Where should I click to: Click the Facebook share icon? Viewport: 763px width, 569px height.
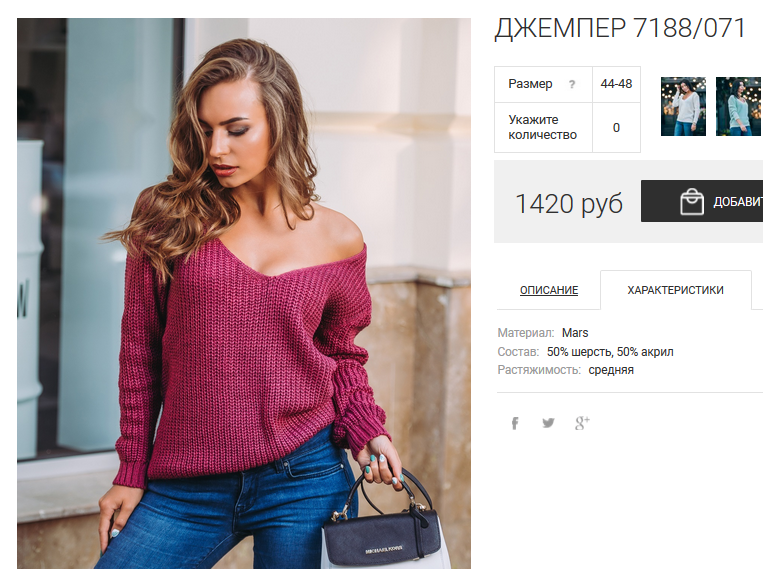[515, 423]
